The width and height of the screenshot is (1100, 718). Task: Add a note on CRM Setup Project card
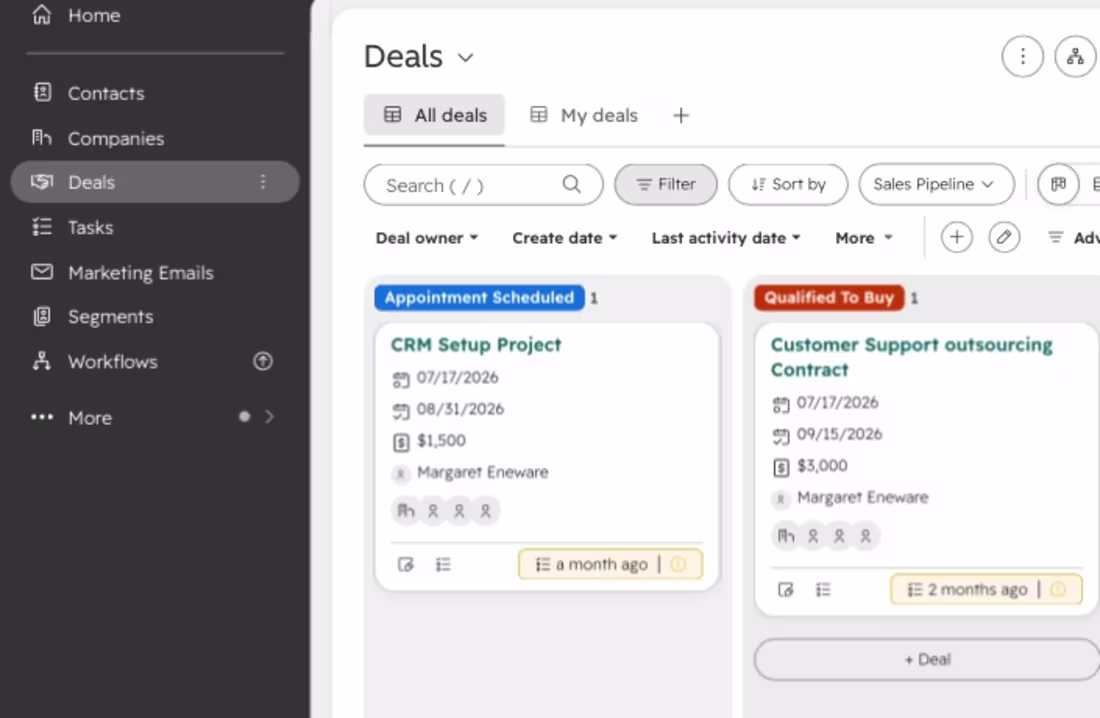pyautogui.click(x=405, y=564)
